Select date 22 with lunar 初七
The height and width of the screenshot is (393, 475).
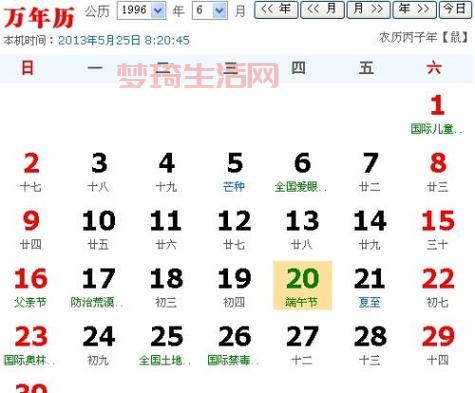point(438,287)
